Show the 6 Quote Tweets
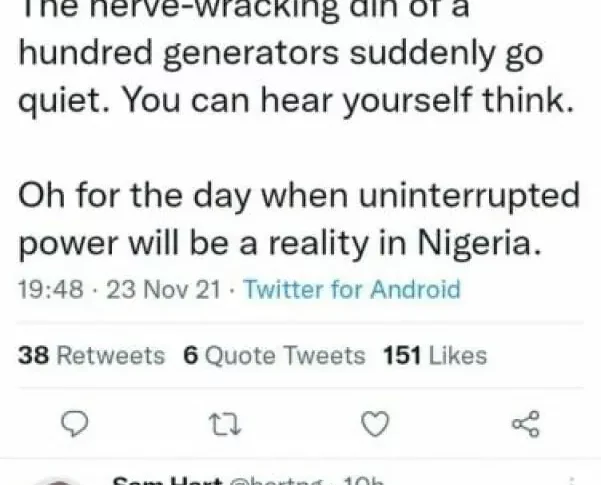This screenshot has height=485, width=601. click(x=274, y=355)
